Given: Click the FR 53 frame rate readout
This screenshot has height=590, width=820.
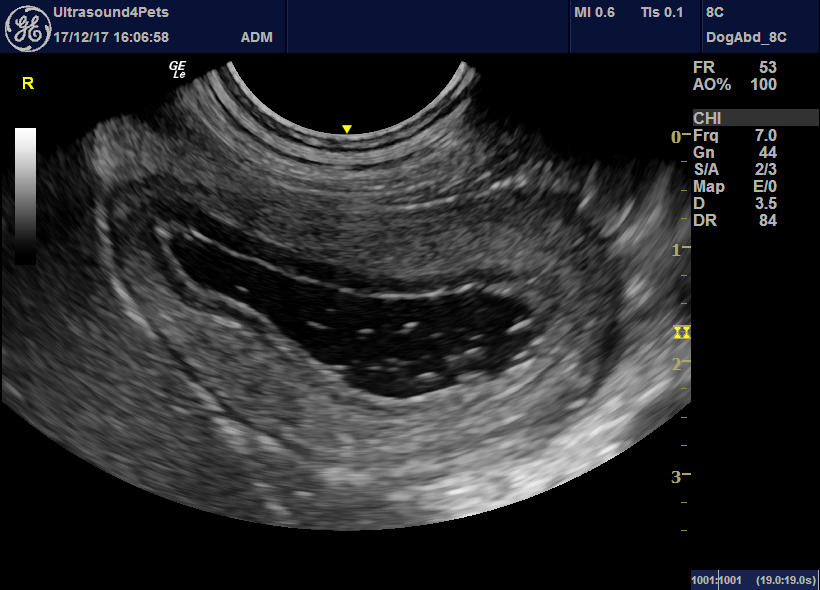Looking at the screenshot, I should click(x=735, y=67).
